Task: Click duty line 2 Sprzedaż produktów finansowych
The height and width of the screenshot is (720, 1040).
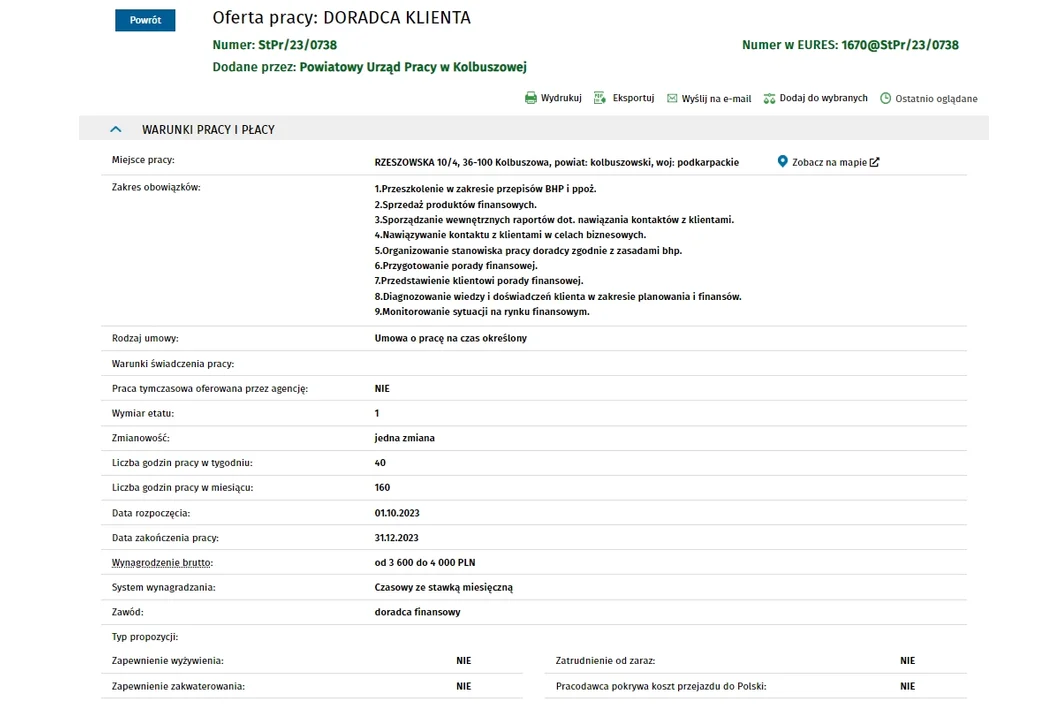Action: coord(456,205)
